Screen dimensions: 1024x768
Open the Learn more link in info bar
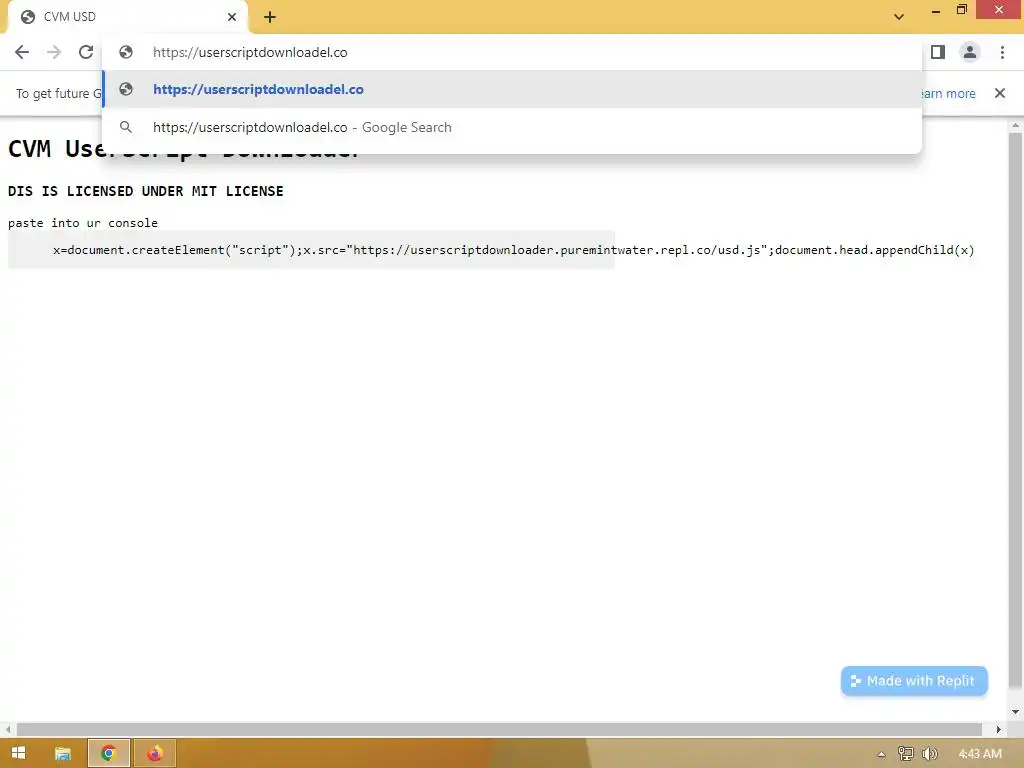pos(948,93)
